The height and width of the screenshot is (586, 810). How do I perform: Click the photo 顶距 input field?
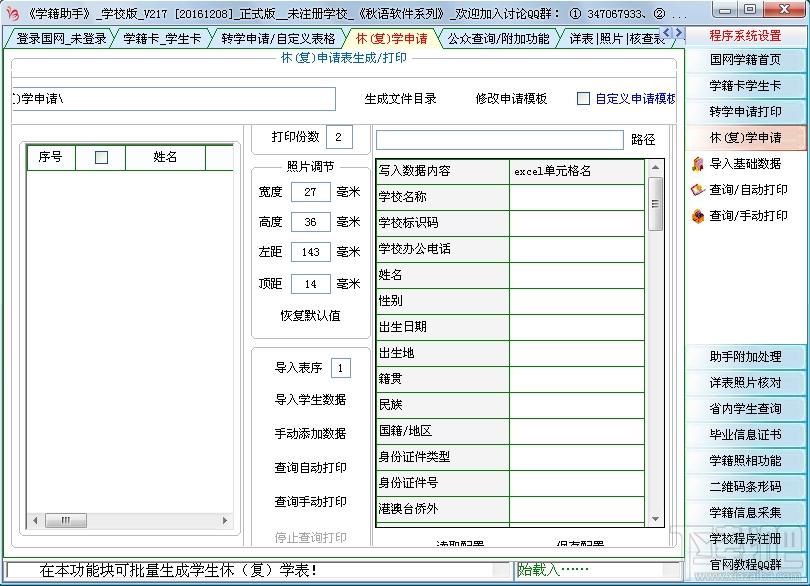point(310,284)
